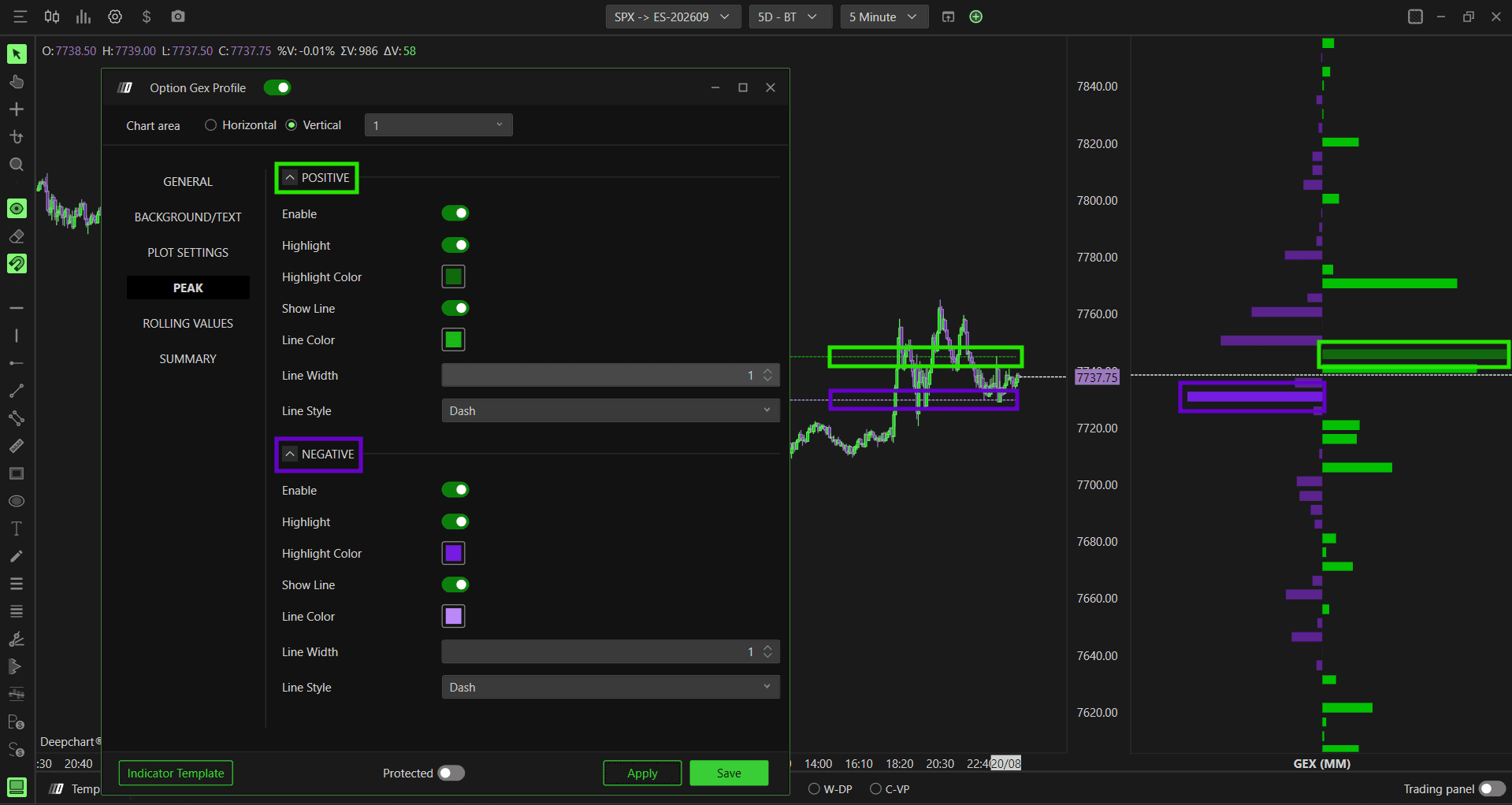Collapse the NEGATIVE section
Viewport: 1512px width, 805px height.
(x=291, y=454)
